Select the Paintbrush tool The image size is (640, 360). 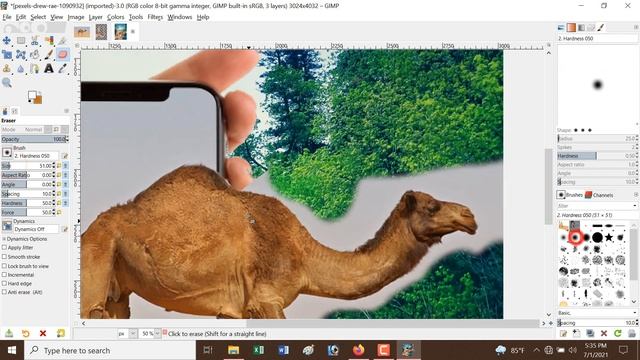click(x=49, y=54)
